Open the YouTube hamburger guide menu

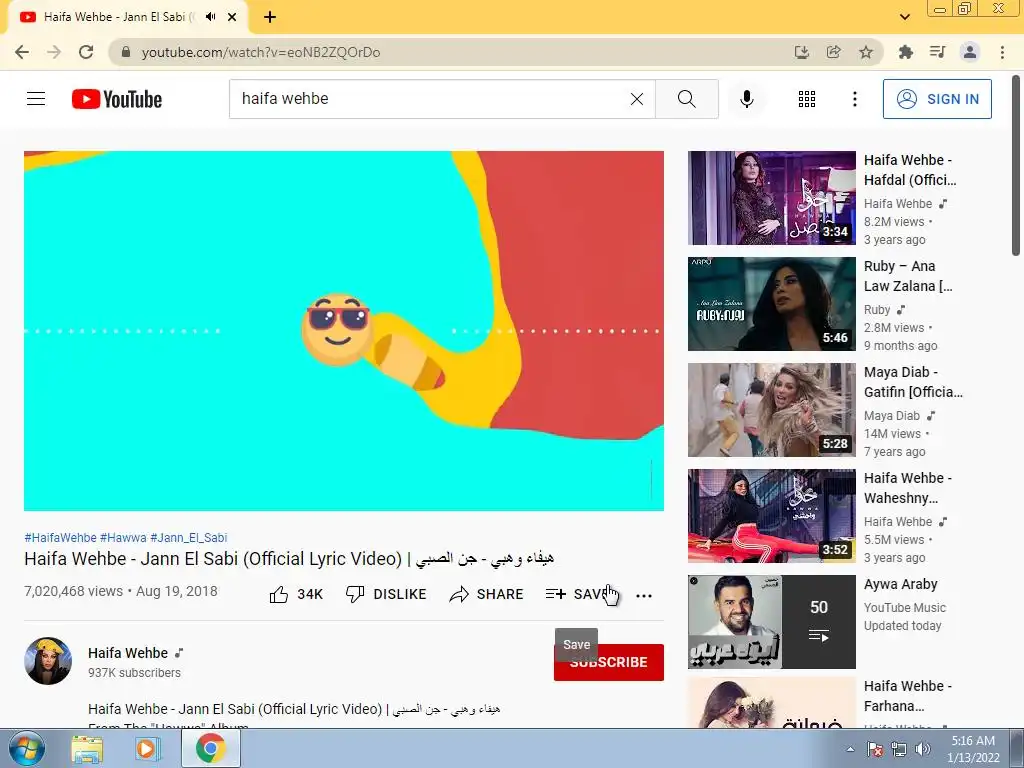(x=36, y=99)
